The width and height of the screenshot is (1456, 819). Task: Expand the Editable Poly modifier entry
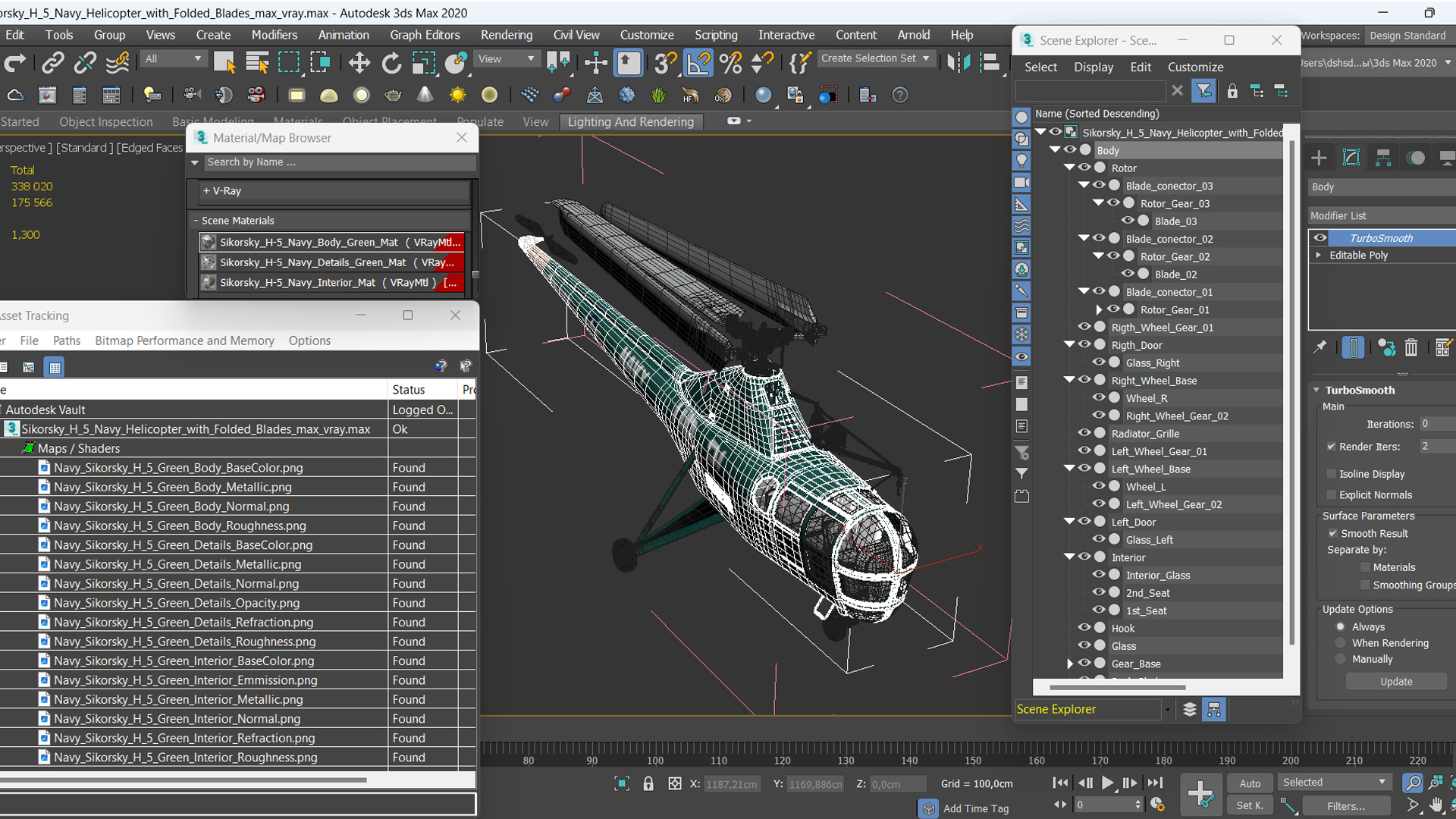coord(1319,256)
